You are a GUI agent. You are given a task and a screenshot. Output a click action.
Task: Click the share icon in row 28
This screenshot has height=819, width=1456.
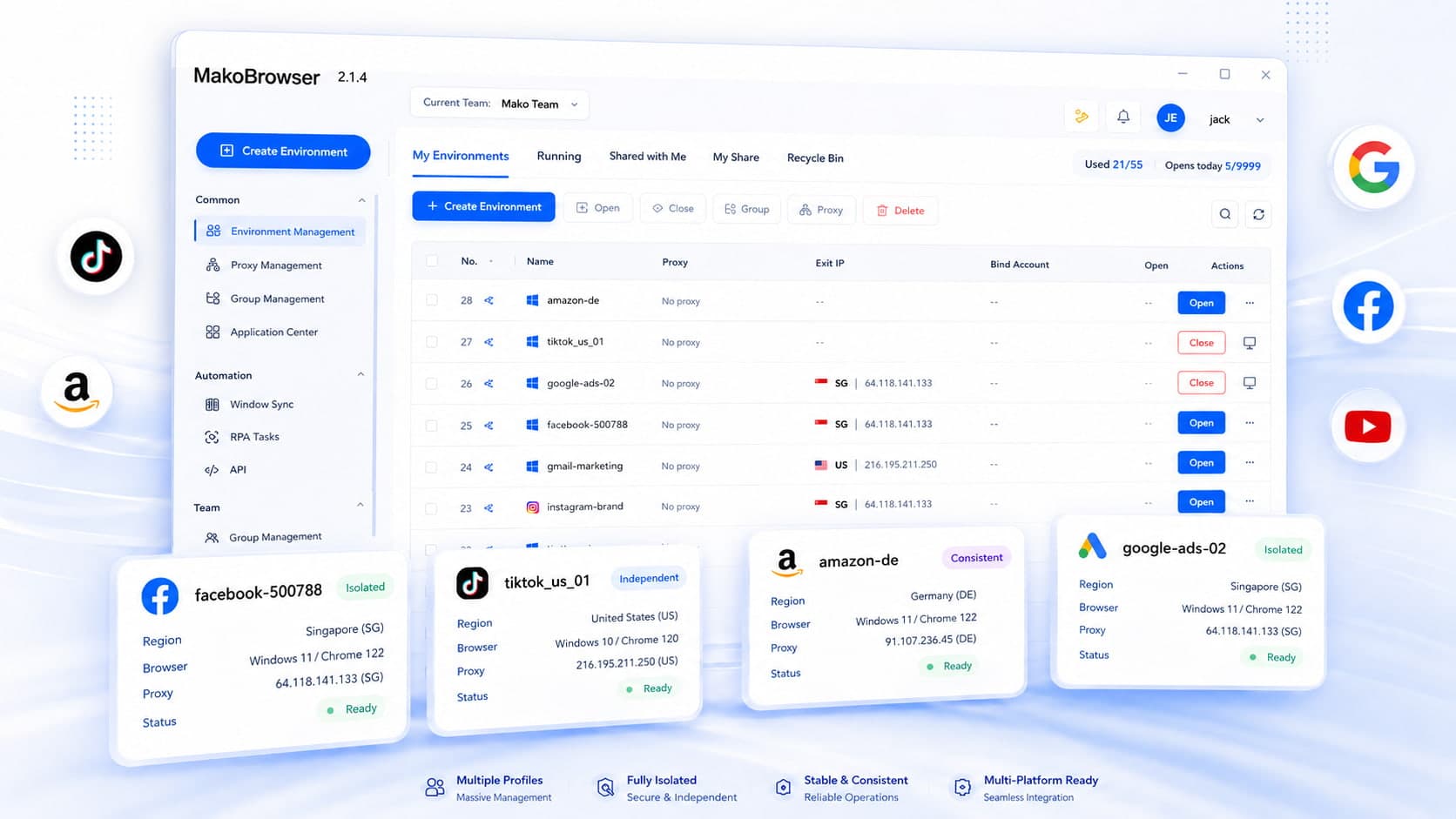[489, 301]
